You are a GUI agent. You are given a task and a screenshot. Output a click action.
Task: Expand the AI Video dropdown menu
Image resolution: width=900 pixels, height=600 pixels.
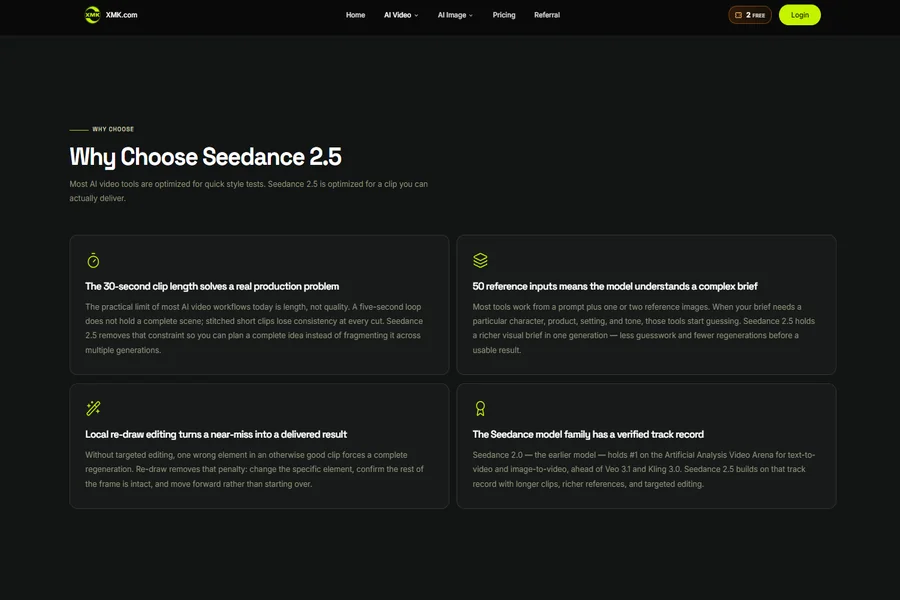401,15
